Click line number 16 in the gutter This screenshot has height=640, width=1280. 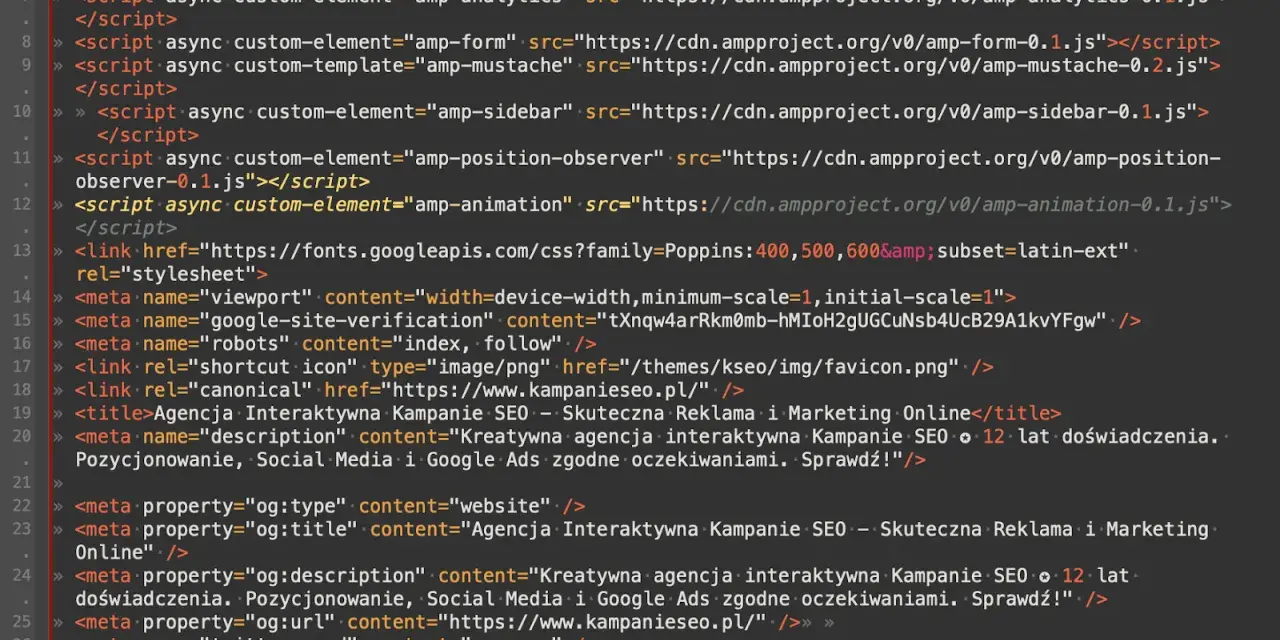tap(21, 343)
